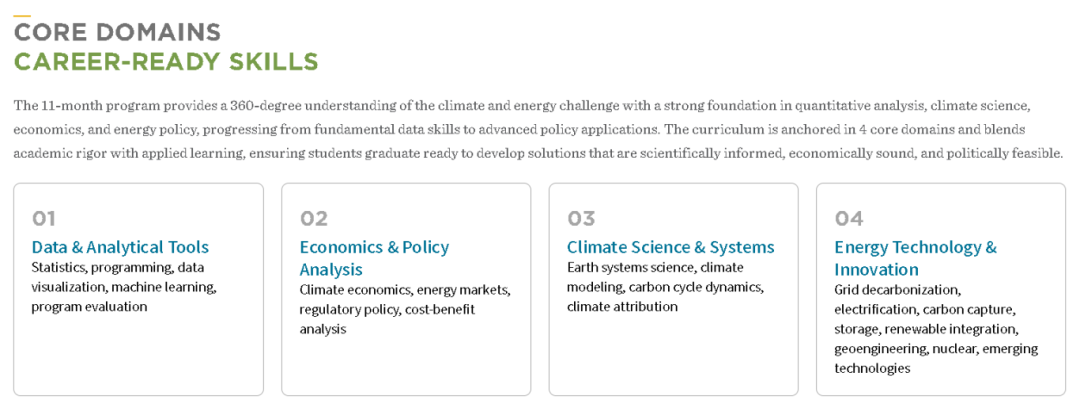
Task: Select the second domain card's empty area
Action: pos(405,365)
